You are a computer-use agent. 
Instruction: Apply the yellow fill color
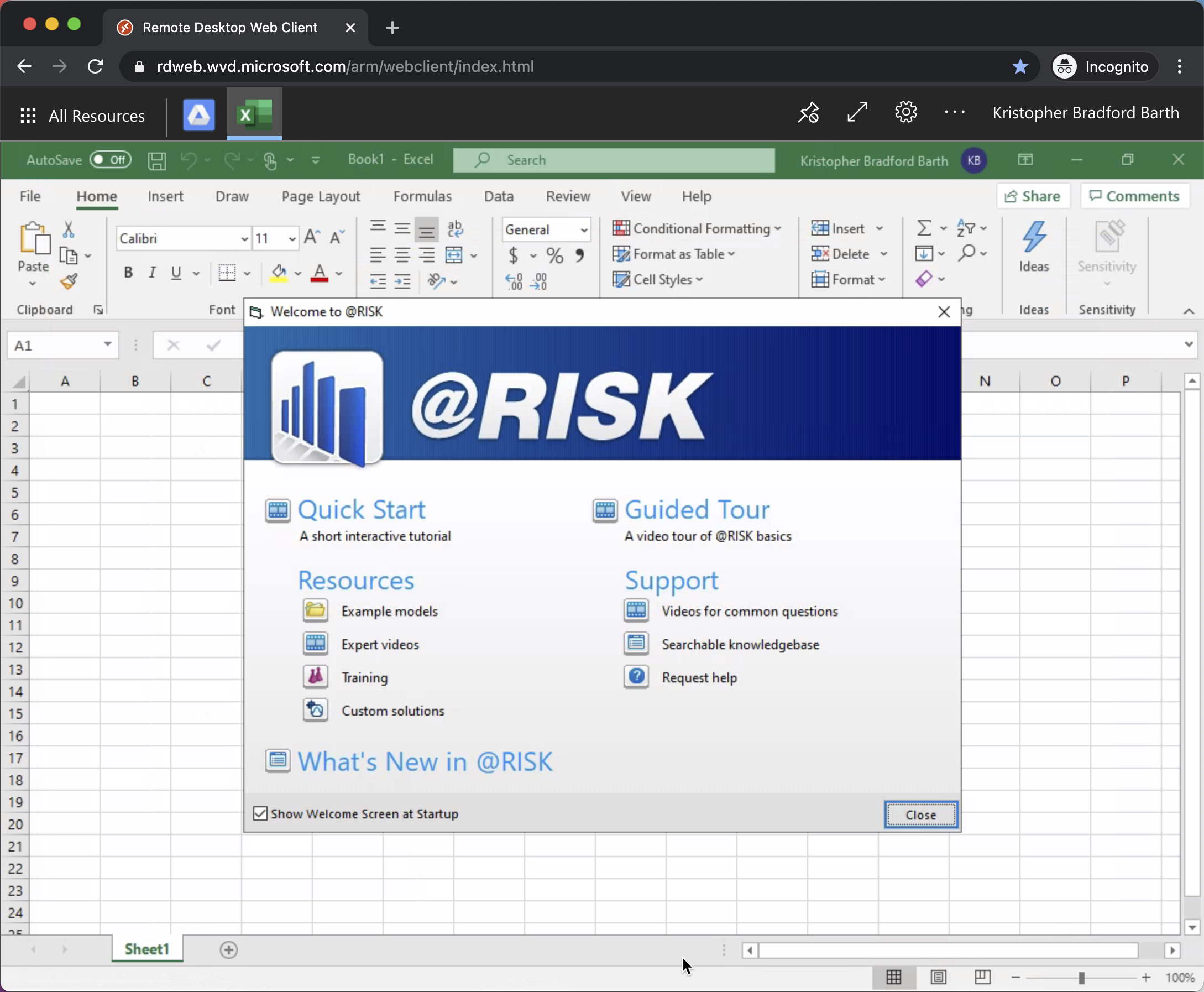tap(279, 273)
